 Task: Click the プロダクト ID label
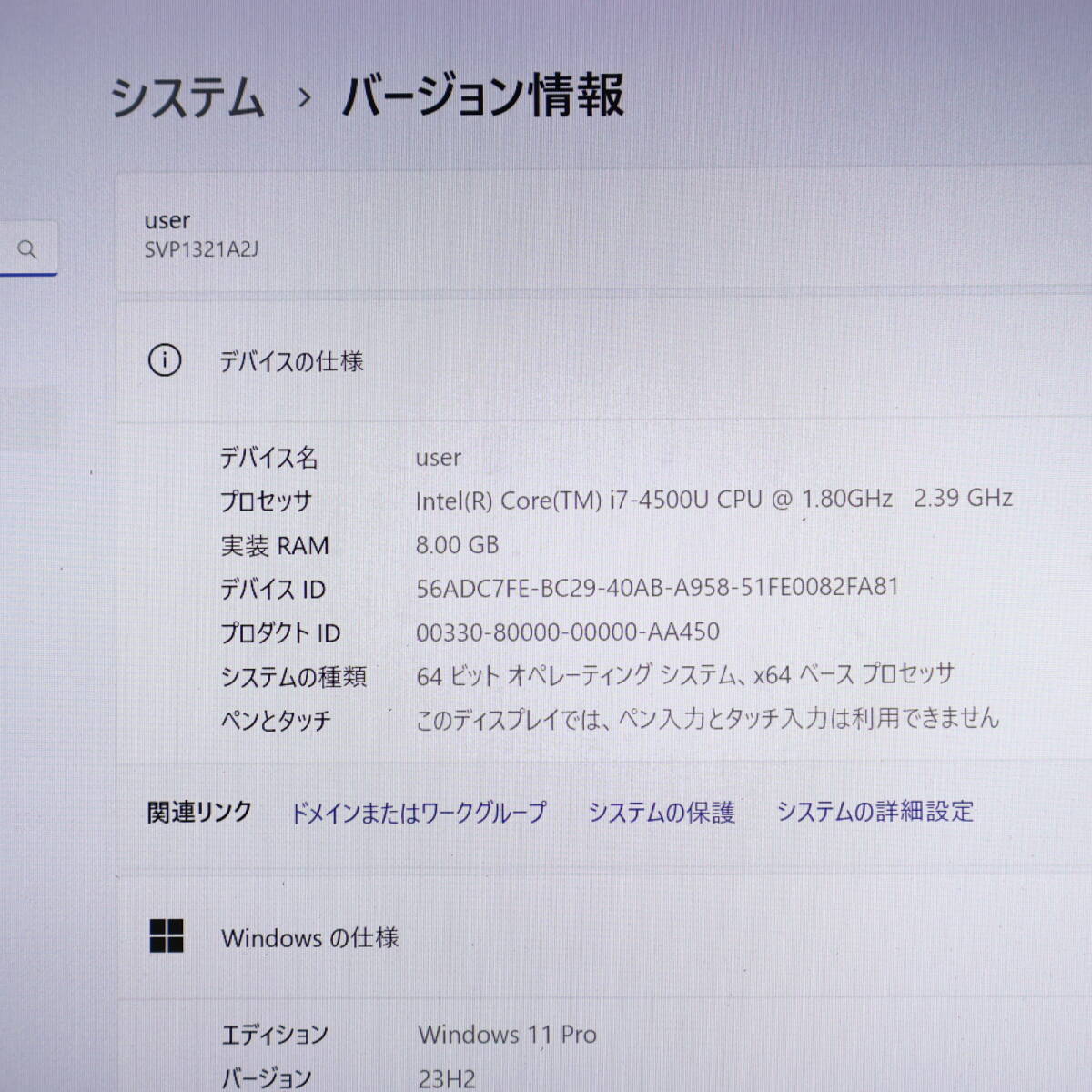coord(280,633)
